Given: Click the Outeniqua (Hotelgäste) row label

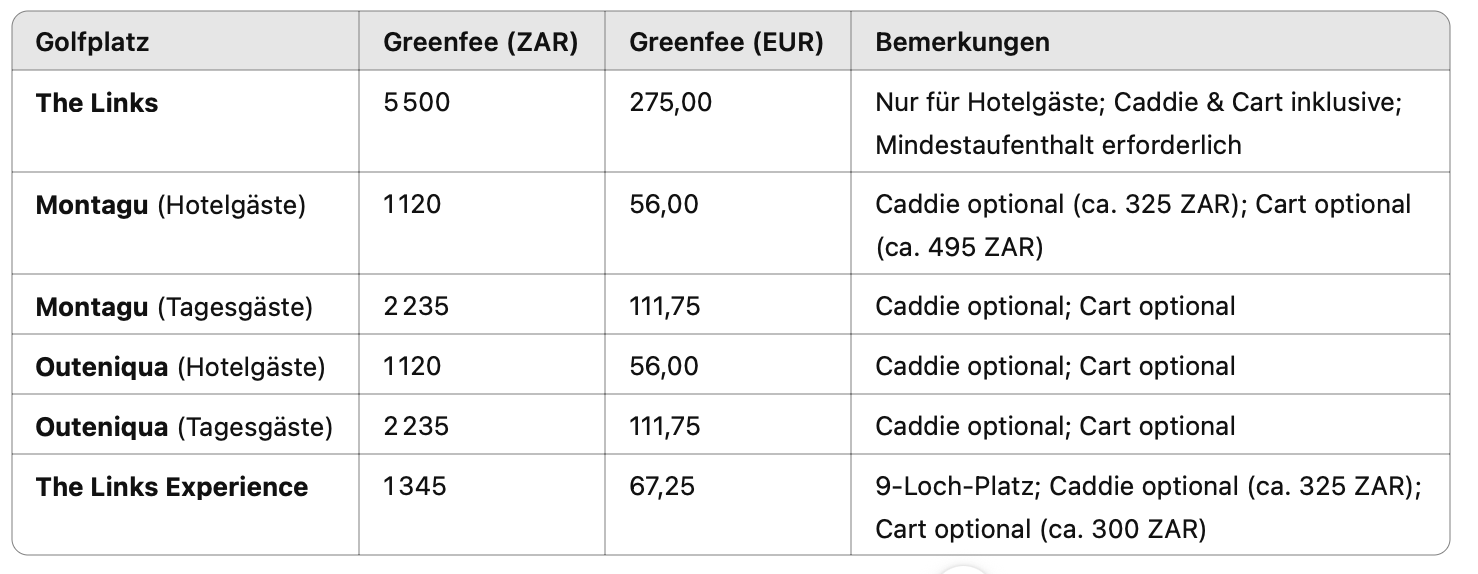Looking at the screenshot, I should click(180, 367).
